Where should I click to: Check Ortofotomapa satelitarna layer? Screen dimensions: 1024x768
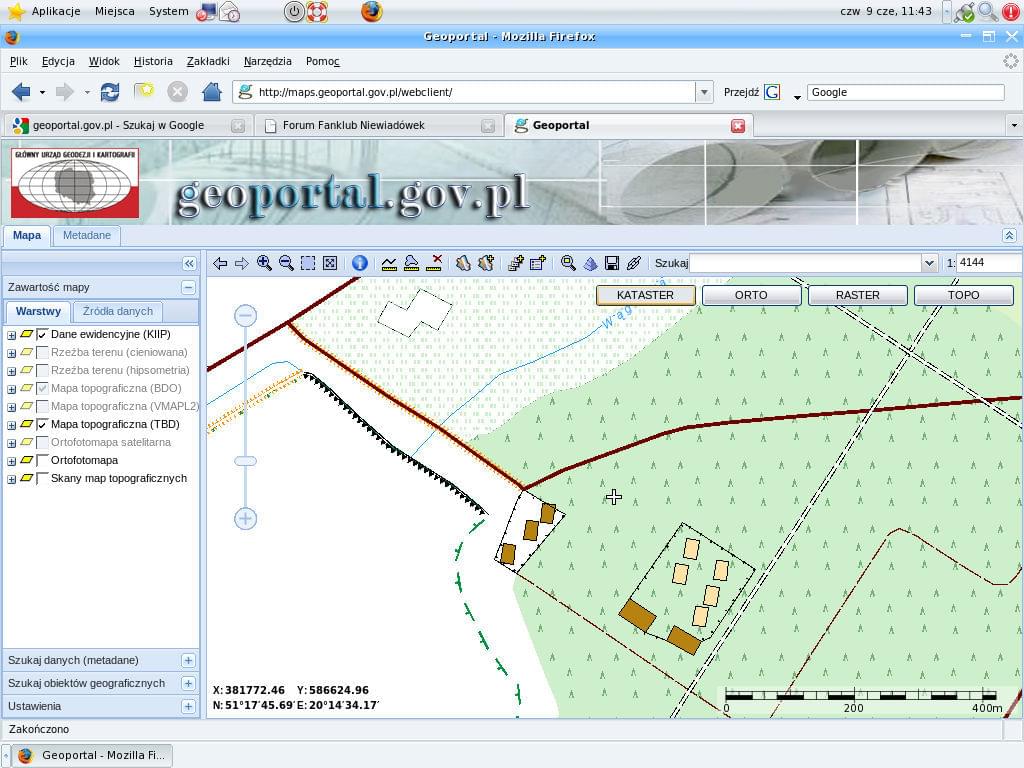(x=42, y=443)
